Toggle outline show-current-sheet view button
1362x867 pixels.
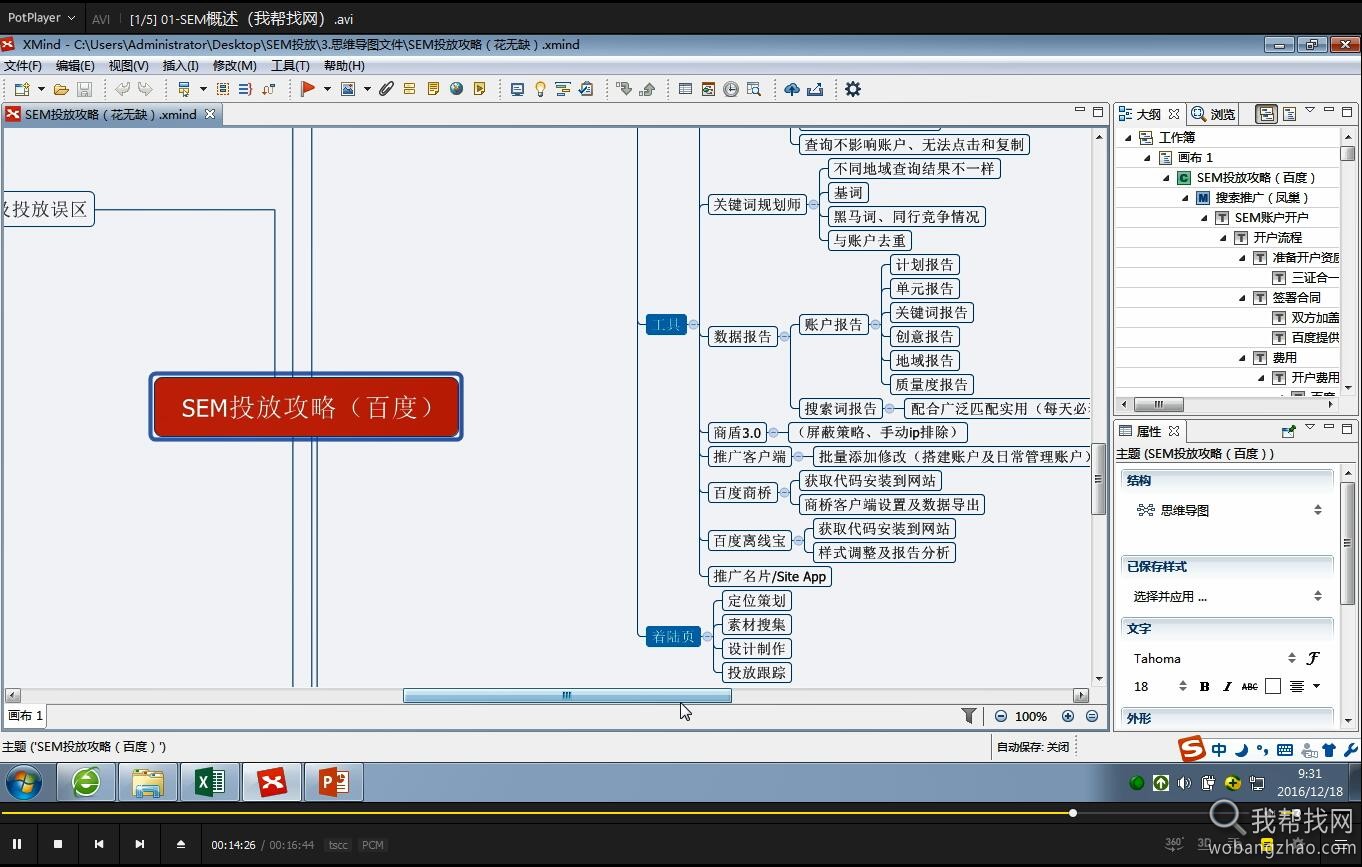pos(1289,114)
